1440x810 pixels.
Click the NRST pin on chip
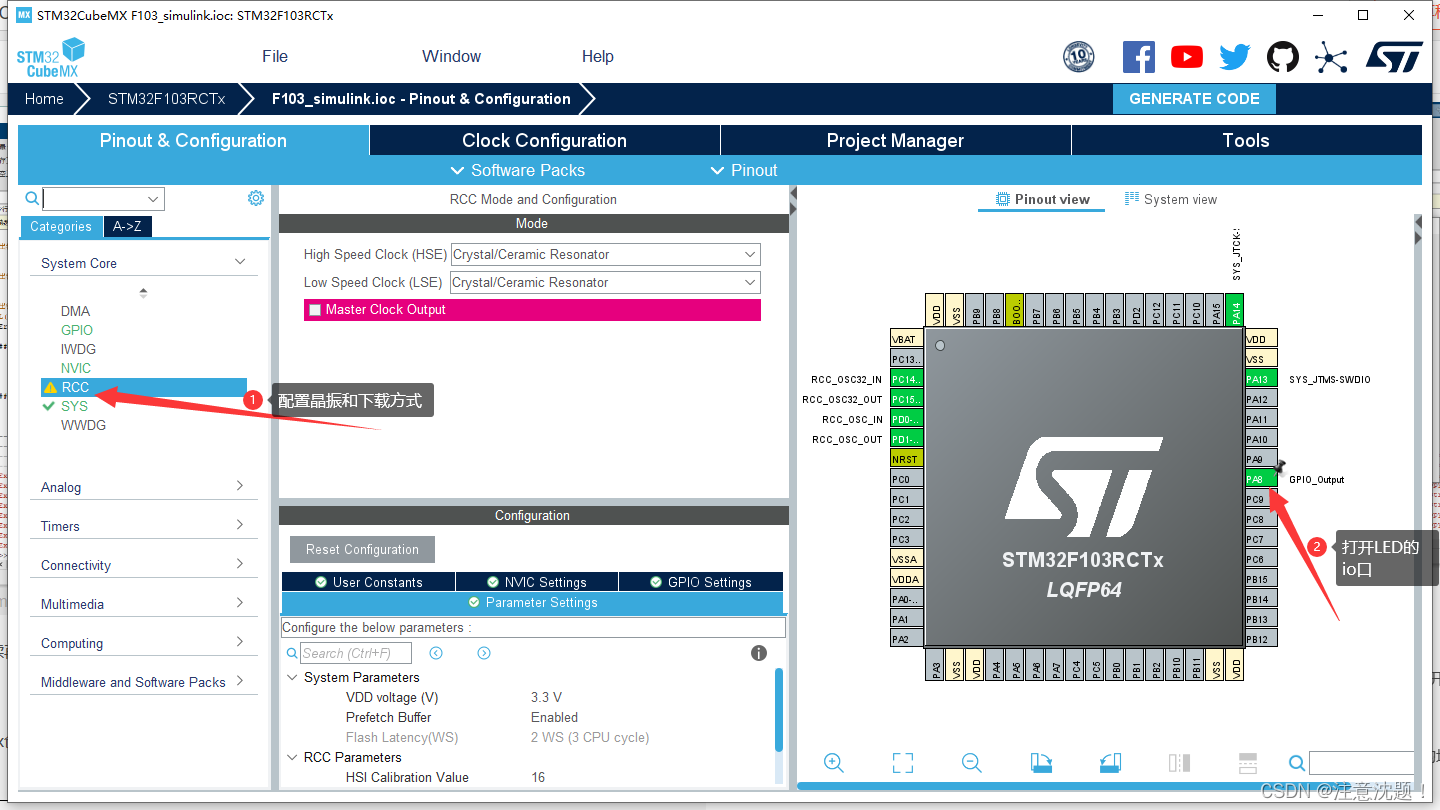coord(906,459)
